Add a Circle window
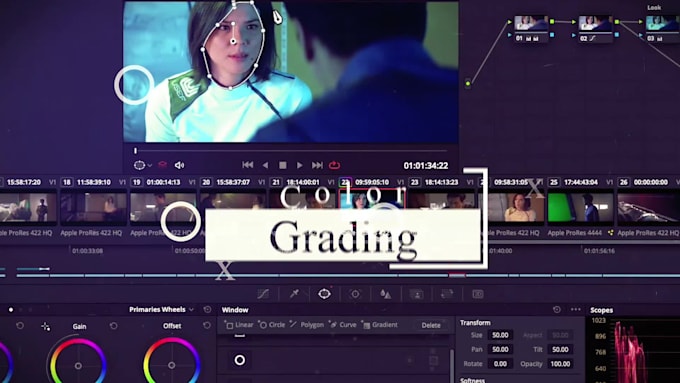 click(272, 324)
